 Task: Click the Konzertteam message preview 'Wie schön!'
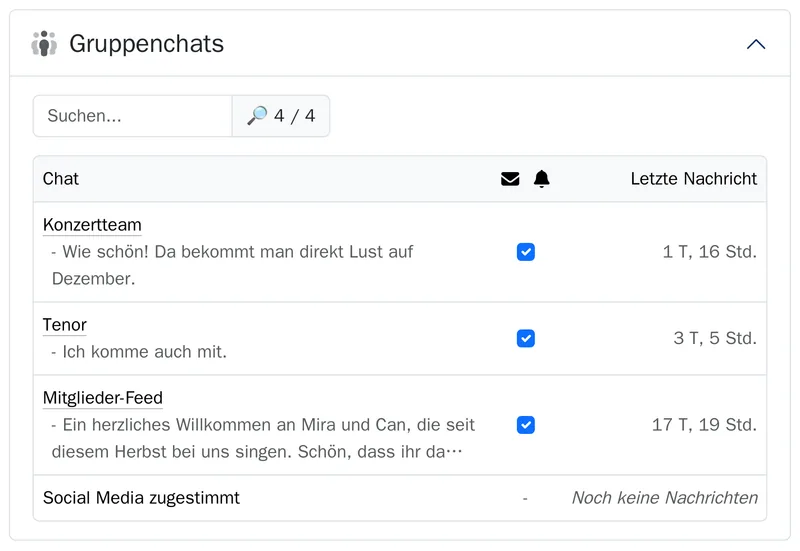(233, 265)
